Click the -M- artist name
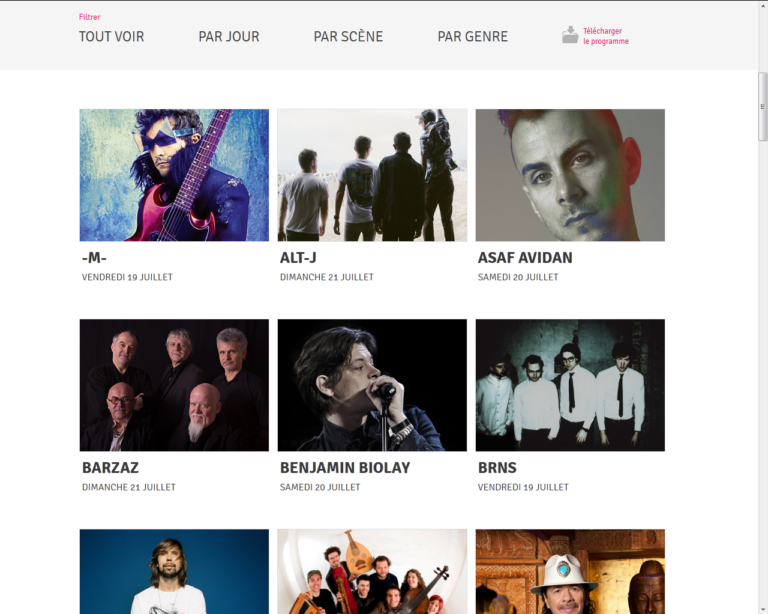Viewport: 768px width, 614px height. point(94,258)
